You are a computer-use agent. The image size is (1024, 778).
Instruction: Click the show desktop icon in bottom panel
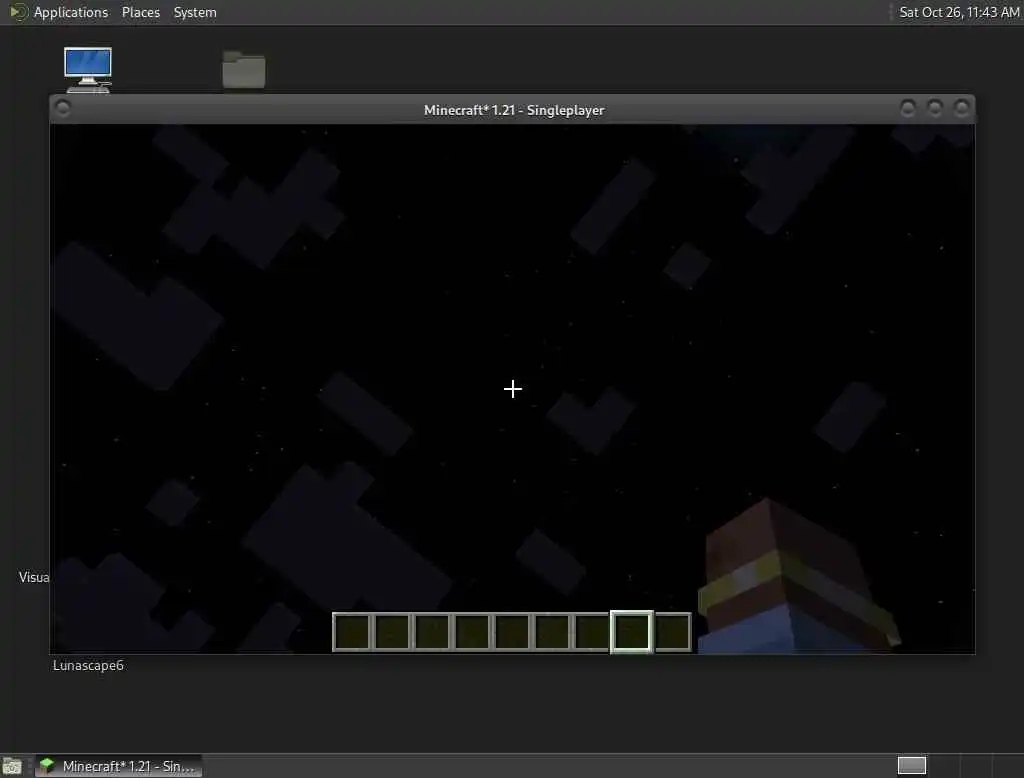coord(12,766)
